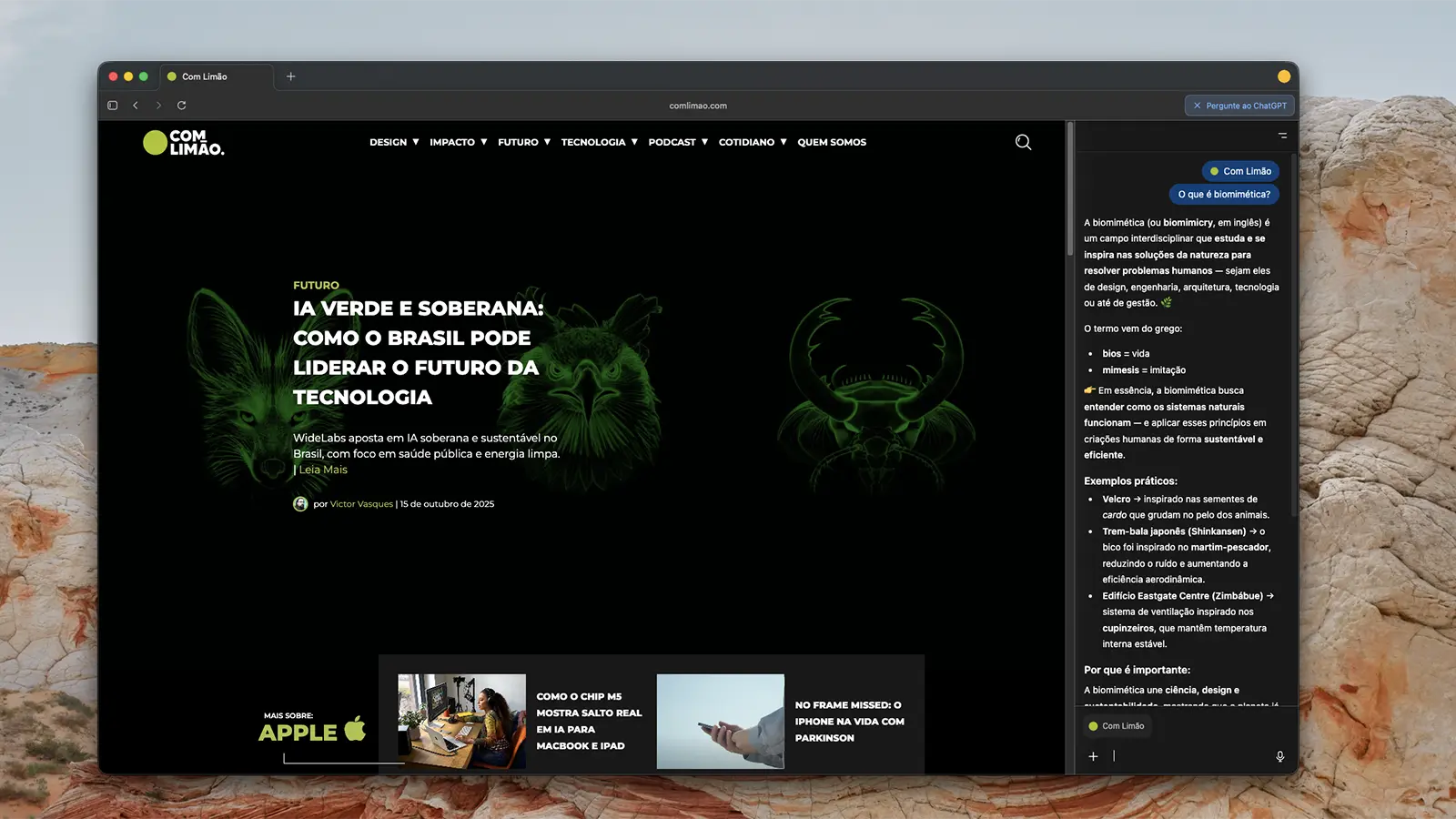The image size is (1456, 819).
Task: Open a new tab with plus icon
Action: click(291, 76)
